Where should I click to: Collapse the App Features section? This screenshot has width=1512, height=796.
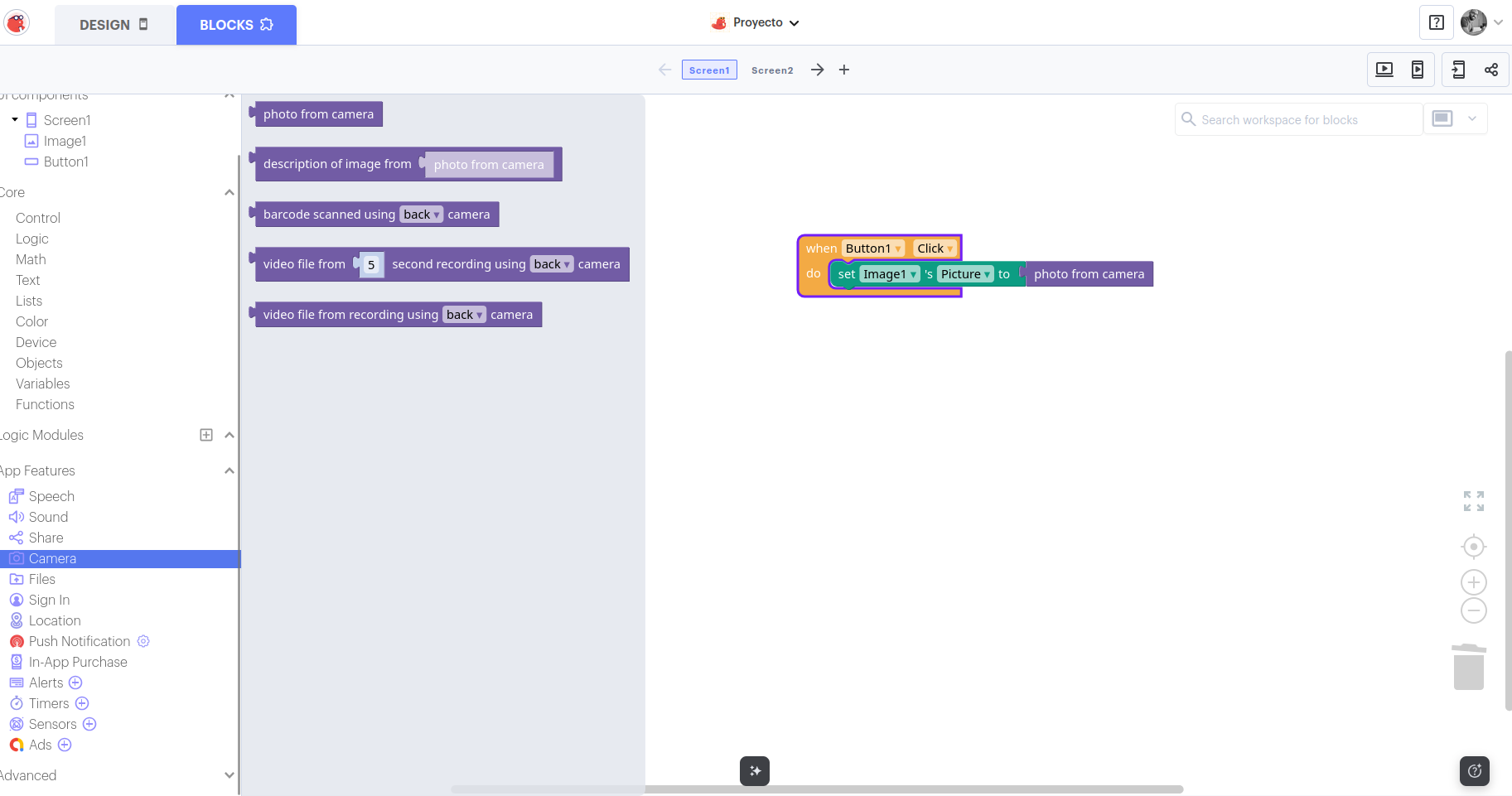pyautogui.click(x=229, y=470)
